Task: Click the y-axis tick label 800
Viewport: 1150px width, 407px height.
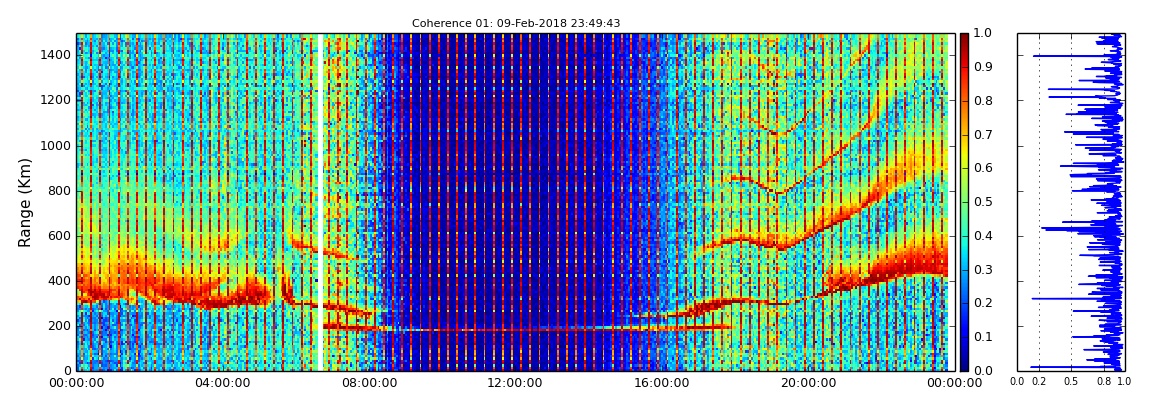Action: pyautogui.click(x=59, y=191)
